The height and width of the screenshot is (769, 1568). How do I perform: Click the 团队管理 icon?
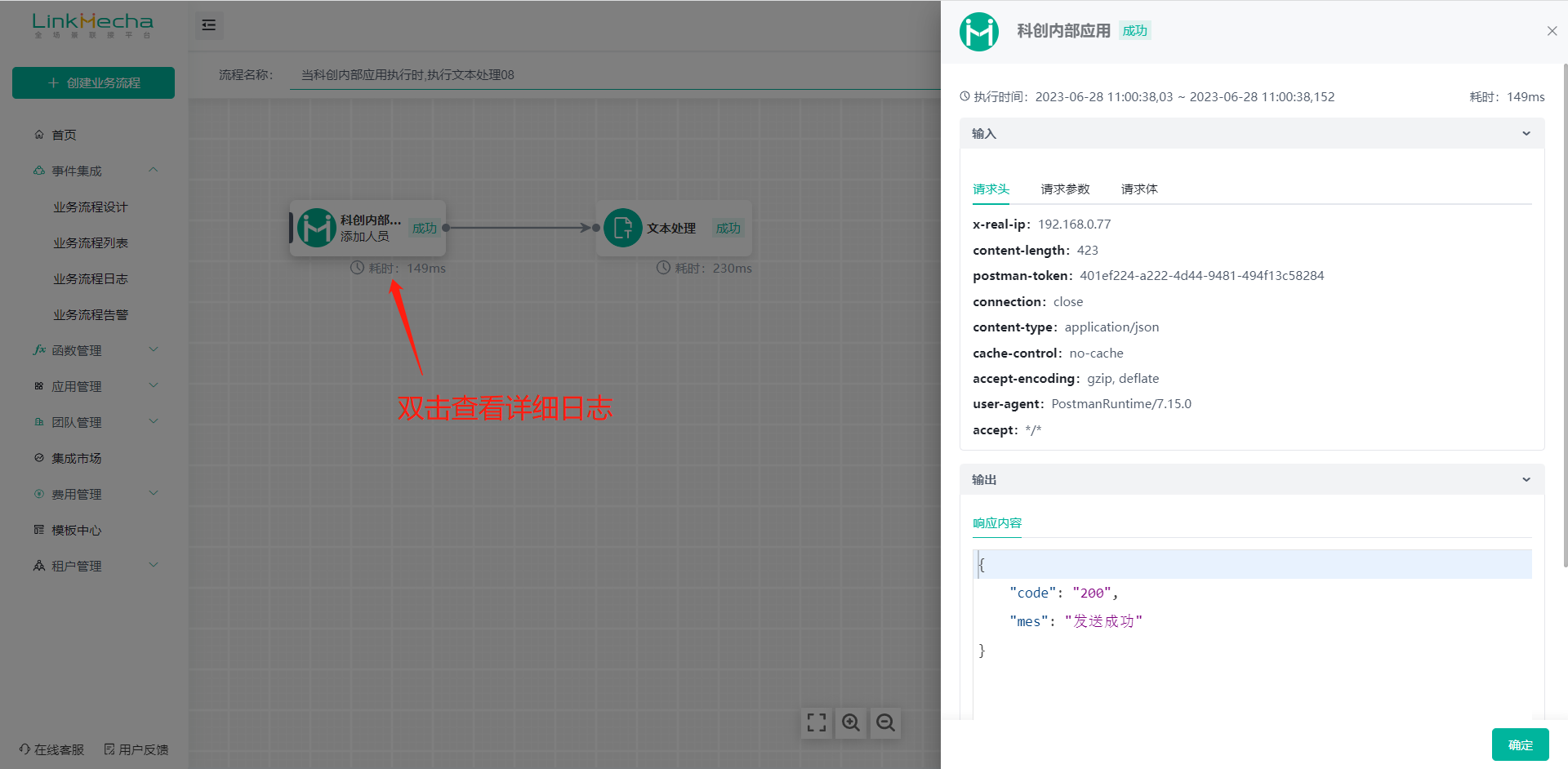pyautogui.click(x=39, y=422)
